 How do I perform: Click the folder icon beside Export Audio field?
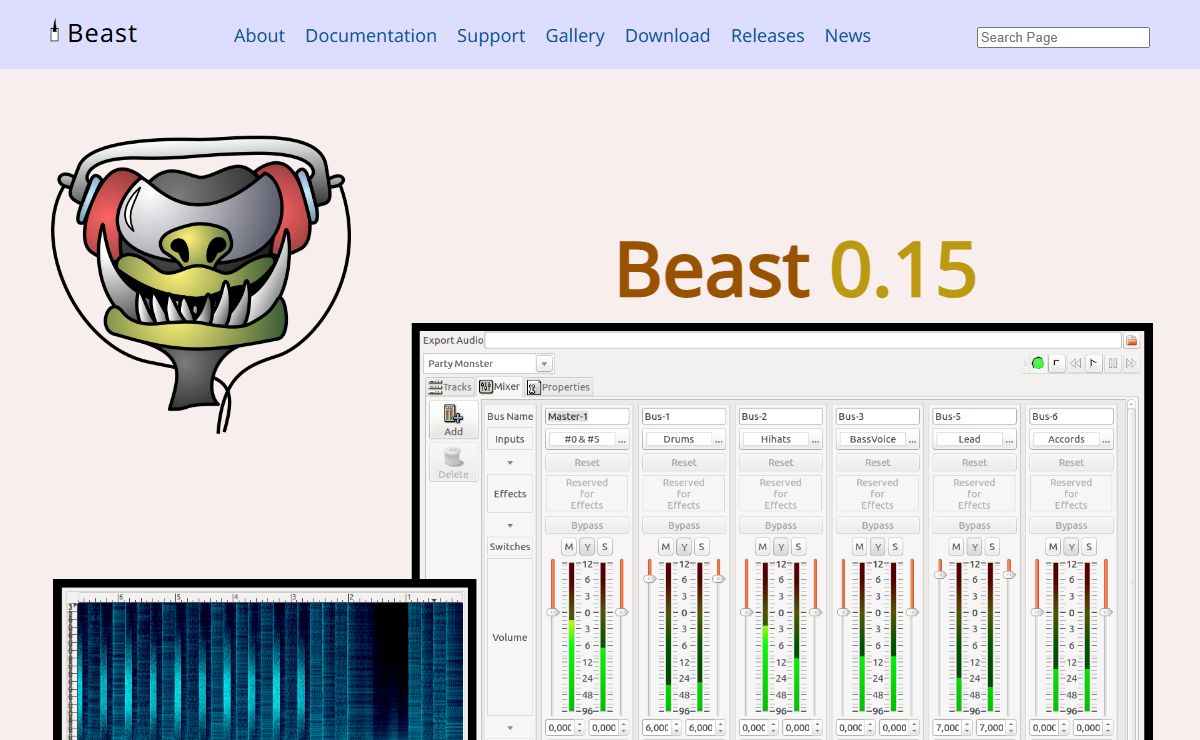pyautogui.click(x=1132, y=341)
